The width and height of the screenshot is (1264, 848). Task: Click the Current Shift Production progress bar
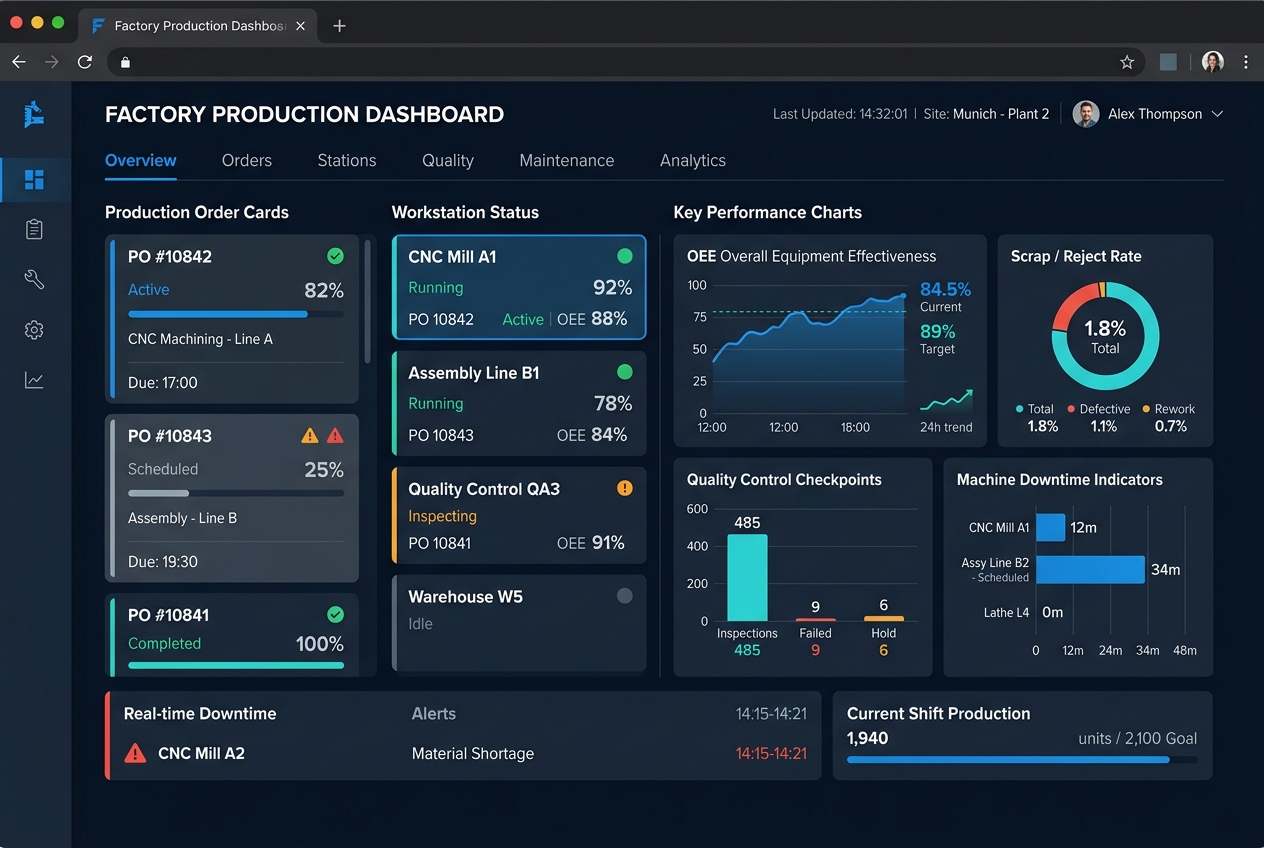tap(1022, 760)
